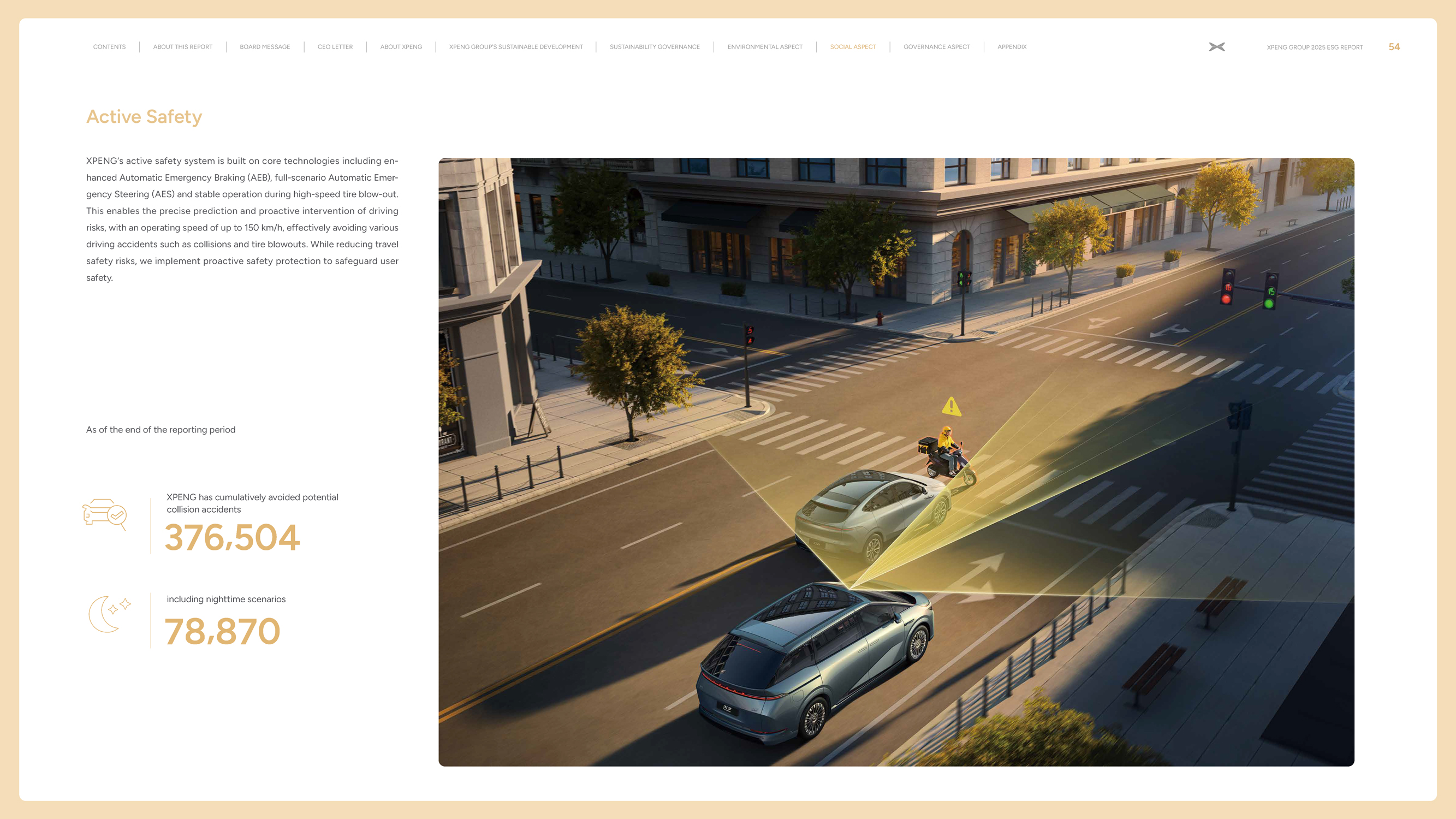Open XPENG Group's Sustainable Development section
This screenshot has width=1456, height=819.
click(x=515, y=47)
